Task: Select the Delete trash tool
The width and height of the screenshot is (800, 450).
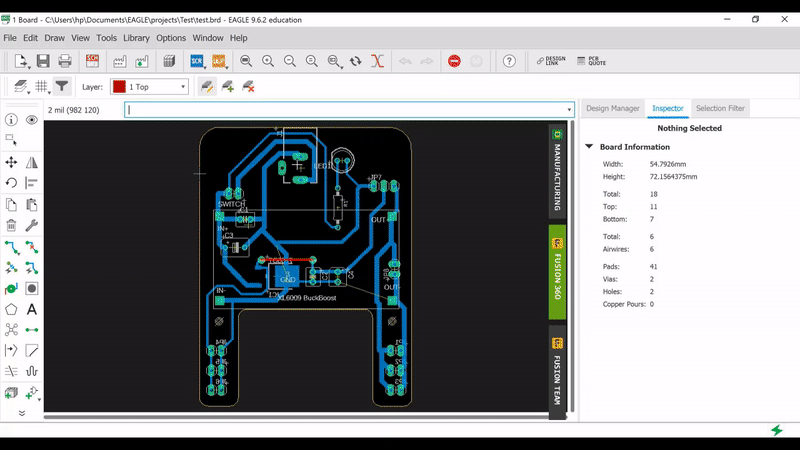Action: coord(11,226)
